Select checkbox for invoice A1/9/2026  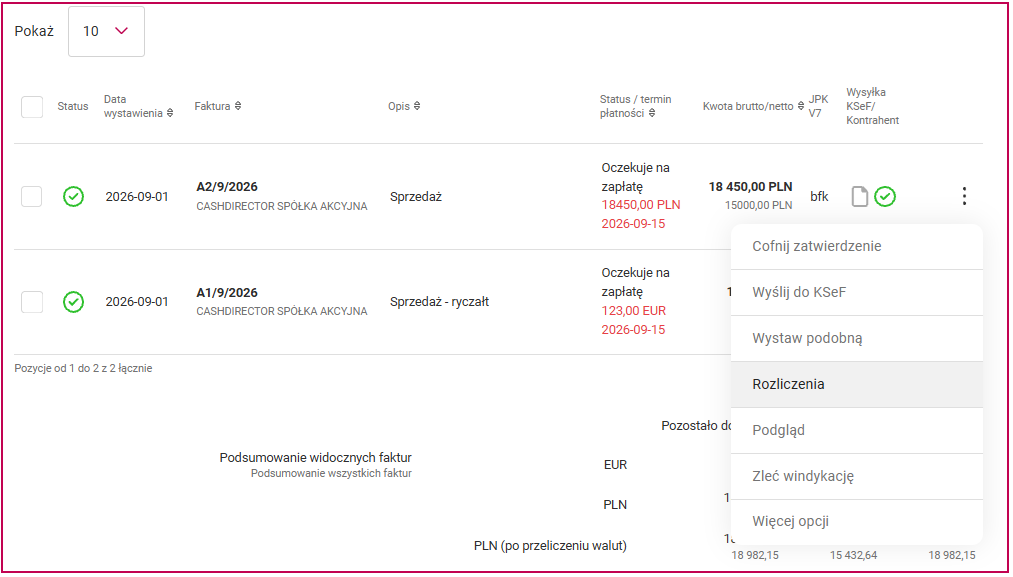(x=32, y=302)
